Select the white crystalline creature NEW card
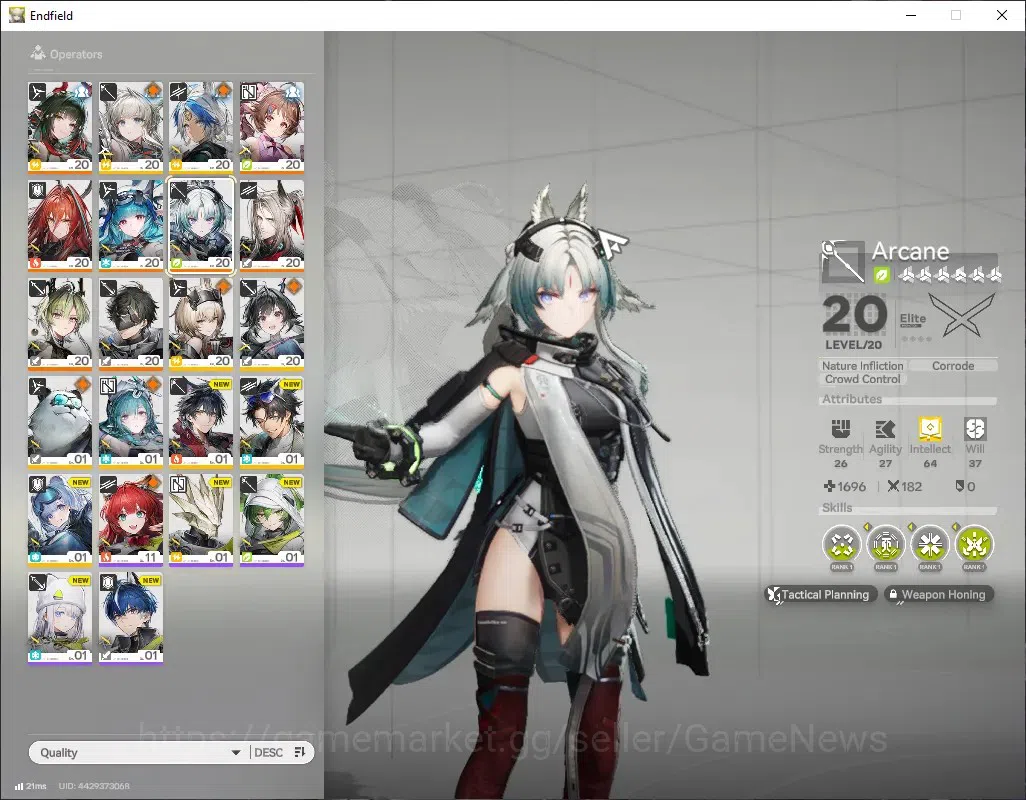The width and height of the screenshot is (1026, 800). click(x=201, y=519)
